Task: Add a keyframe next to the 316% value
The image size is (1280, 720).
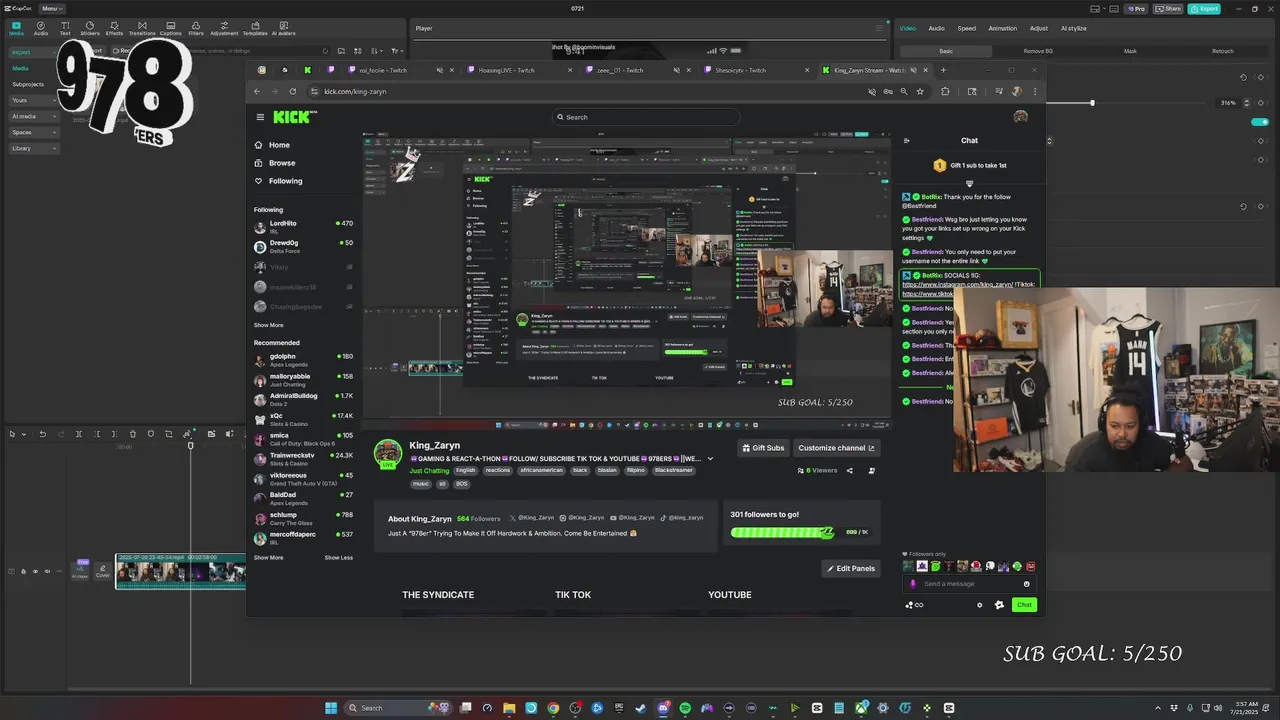Action: (1261, 102)
